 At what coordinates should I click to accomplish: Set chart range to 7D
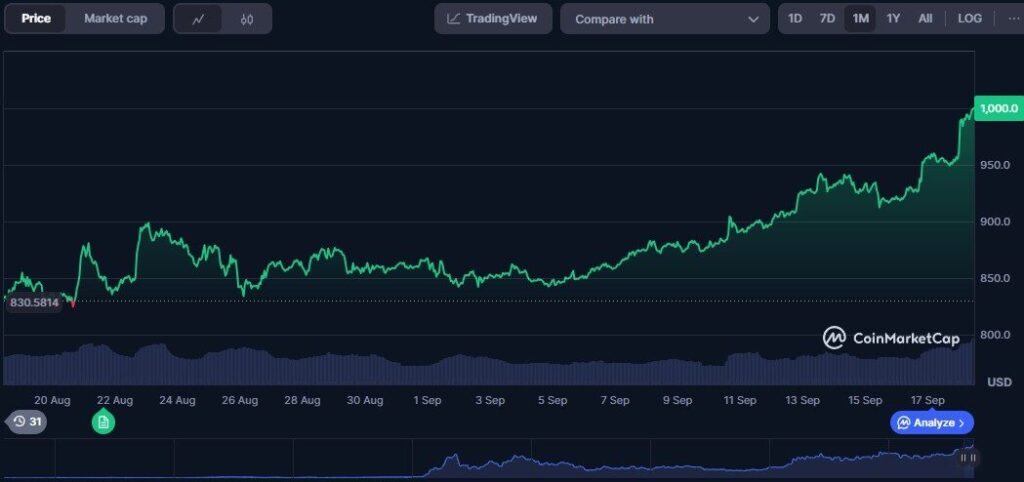[827, 18]
